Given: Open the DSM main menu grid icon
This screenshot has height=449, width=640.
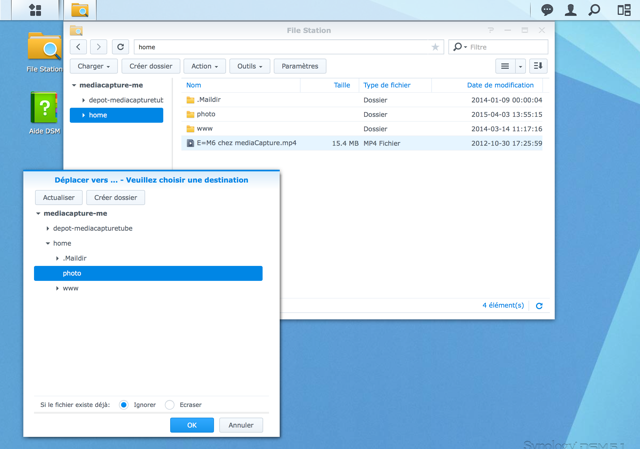Looking at the screenshot, I should pyautogui.click(x=36, y=10).
